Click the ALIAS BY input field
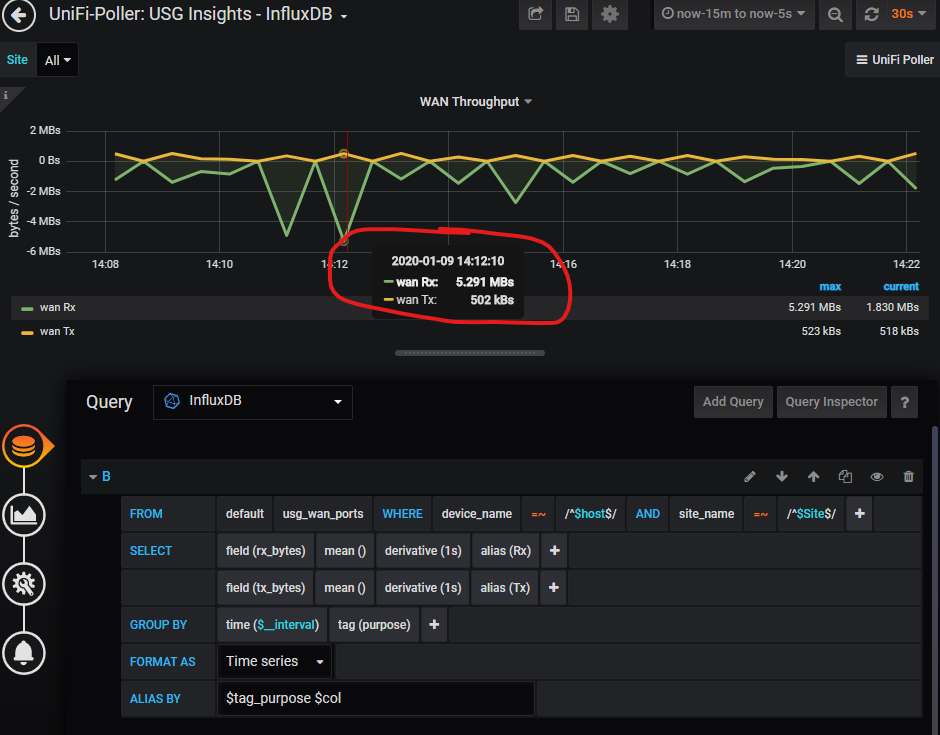The image size is (940, 735). pos(375,698)
